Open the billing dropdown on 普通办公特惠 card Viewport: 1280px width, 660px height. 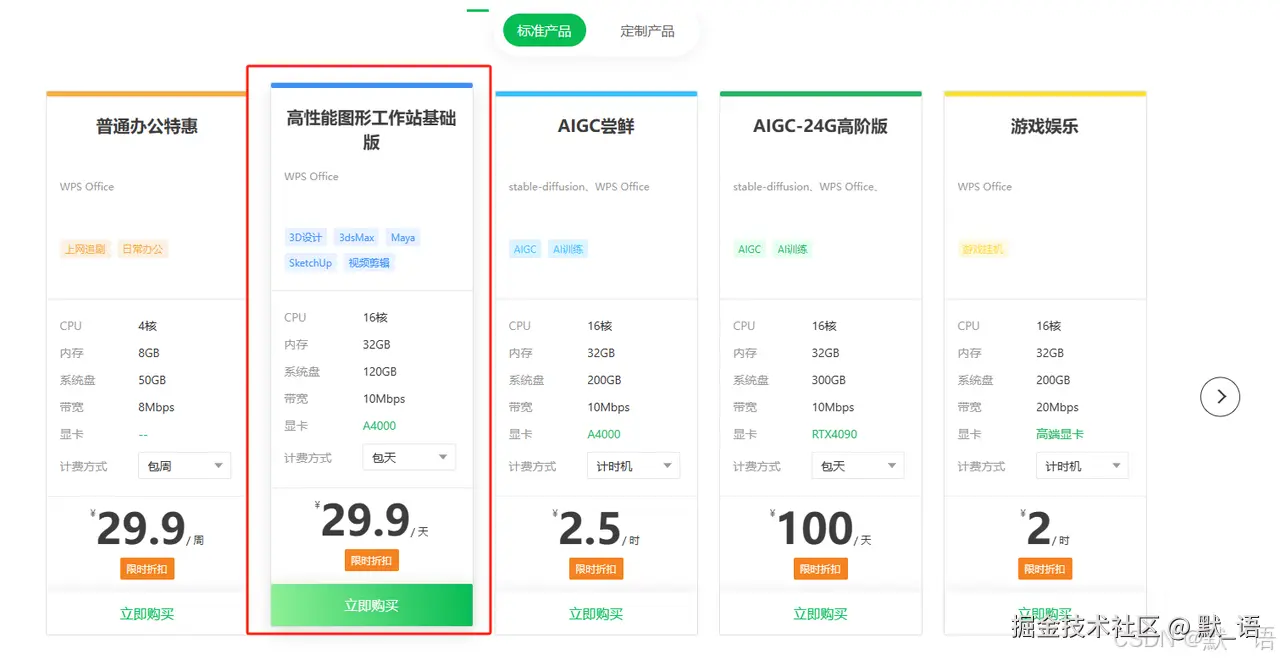(184, 465)
